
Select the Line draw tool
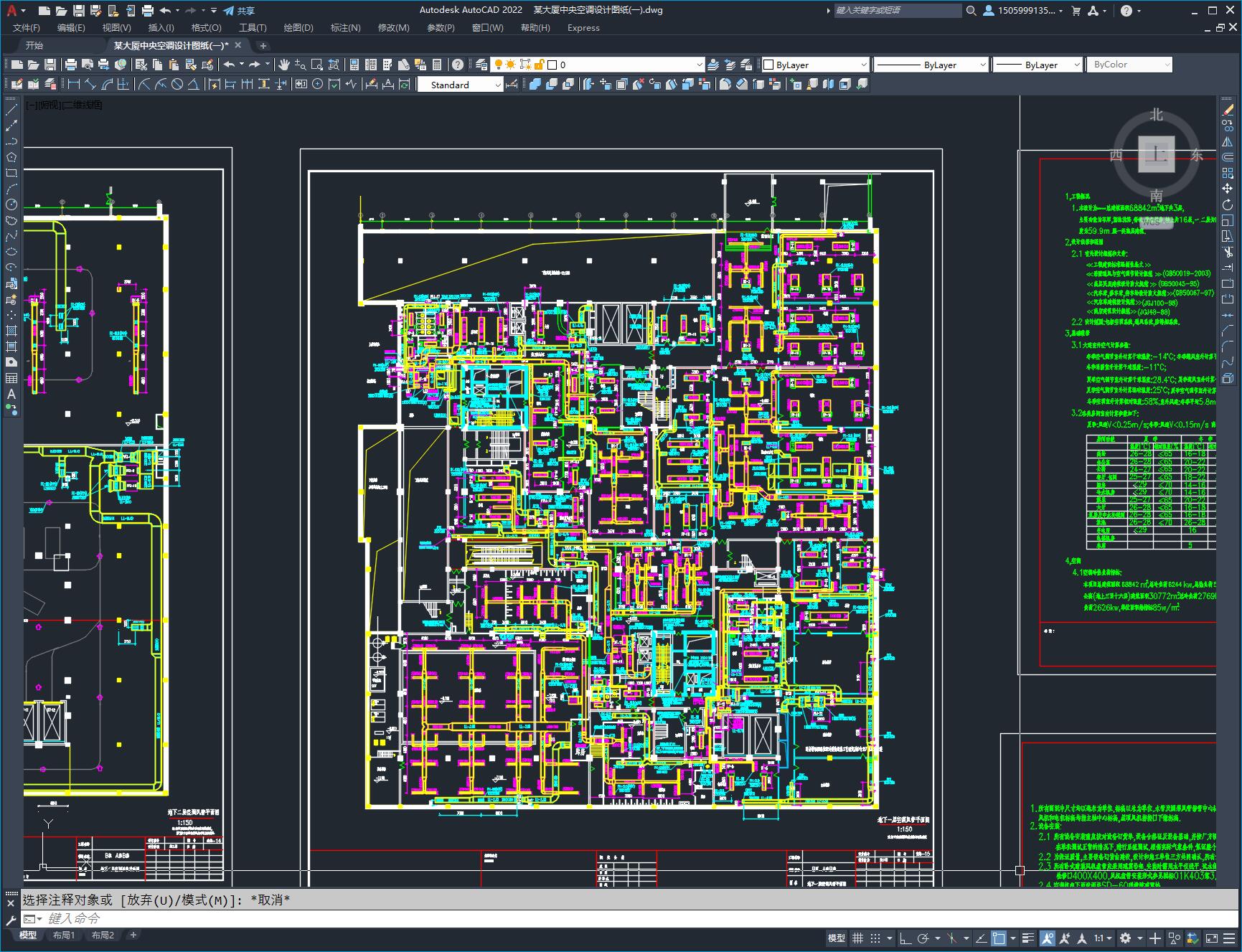coord(11,110)
